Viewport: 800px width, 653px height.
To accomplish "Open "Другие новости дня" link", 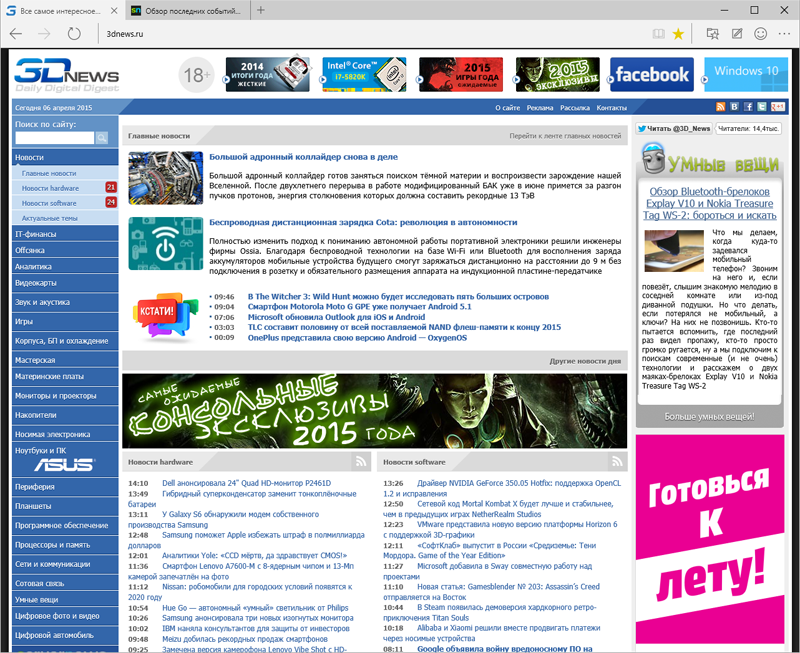I will pyautogui.click(x=585, y=361).
